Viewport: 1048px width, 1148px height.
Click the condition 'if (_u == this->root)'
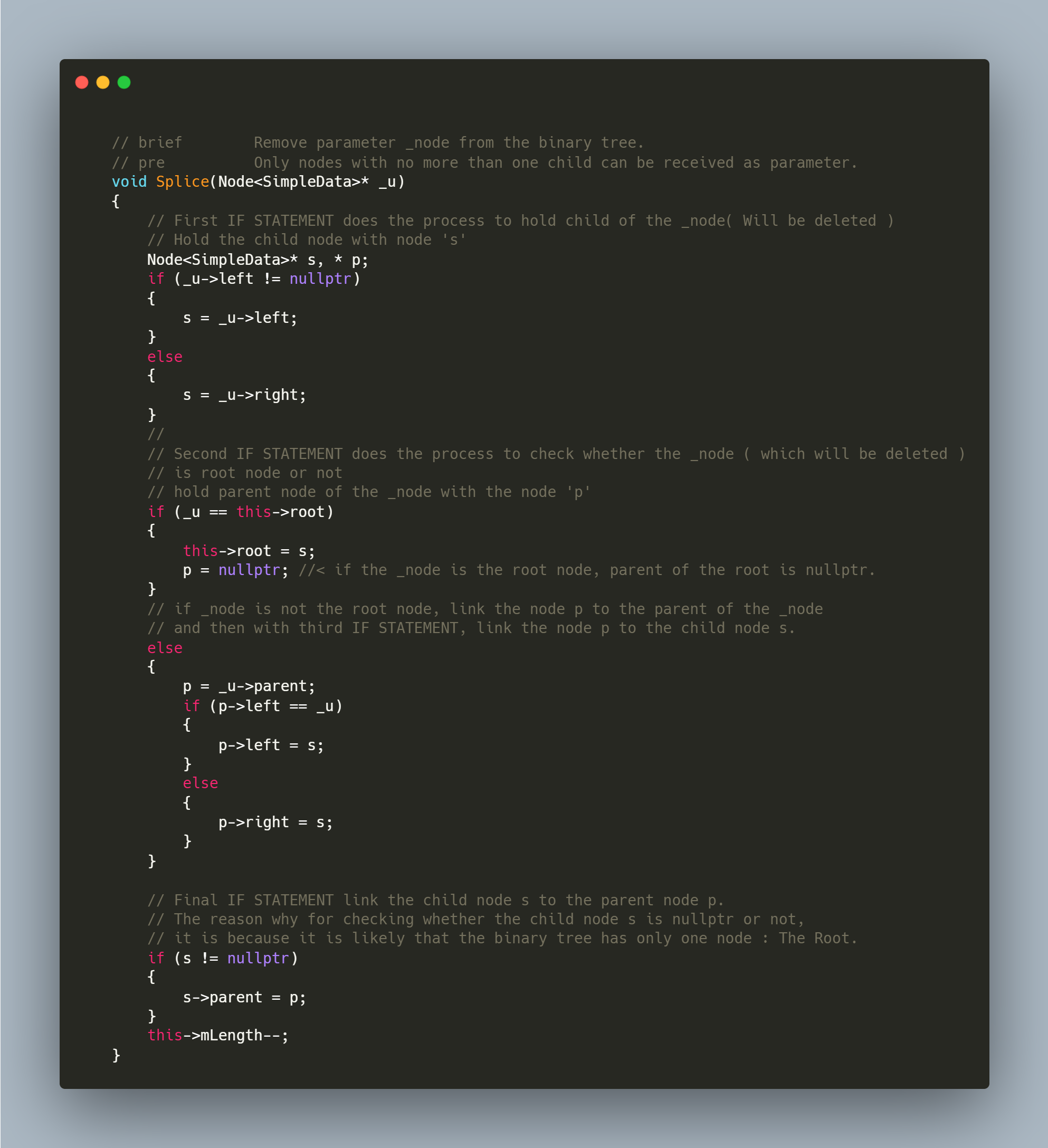[240, 512]
